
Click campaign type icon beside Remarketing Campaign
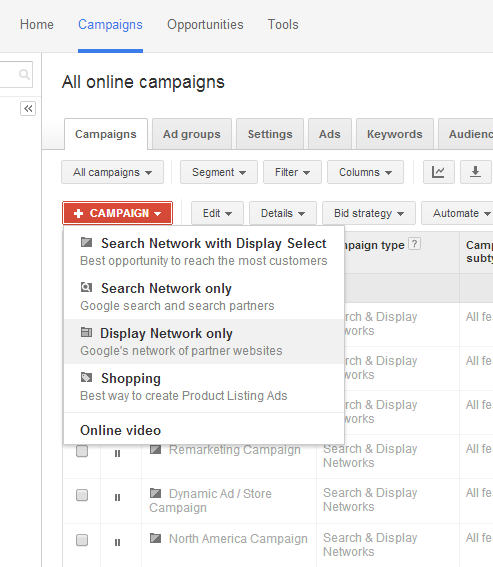[x=156, y=449]
